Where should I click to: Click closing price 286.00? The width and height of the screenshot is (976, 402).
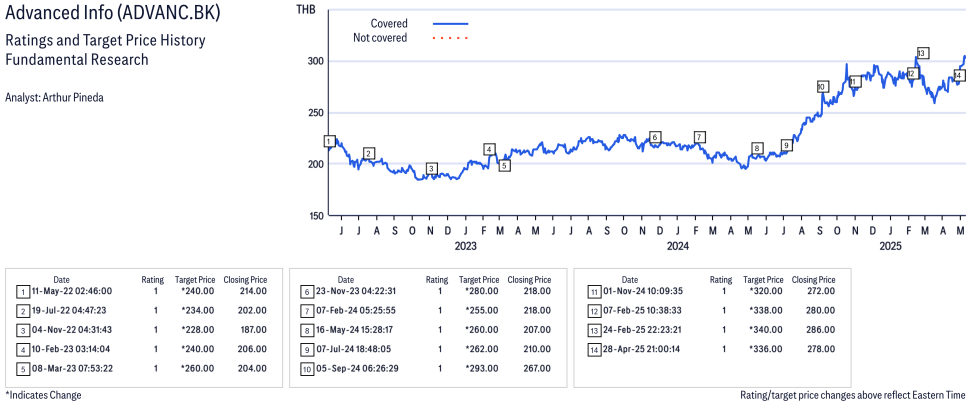click(x=820, y=329)
